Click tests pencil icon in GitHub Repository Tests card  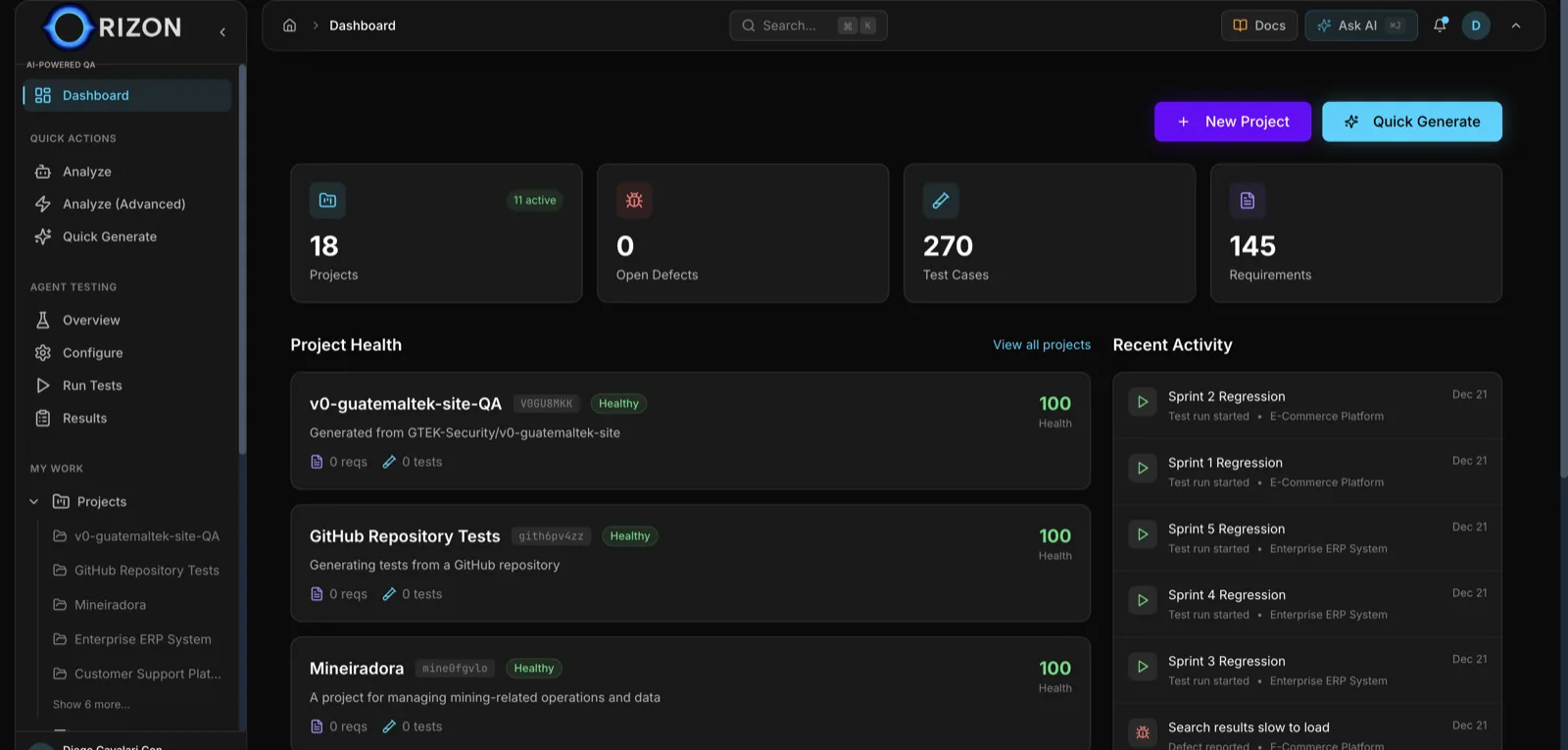click(x=389, y=594)
